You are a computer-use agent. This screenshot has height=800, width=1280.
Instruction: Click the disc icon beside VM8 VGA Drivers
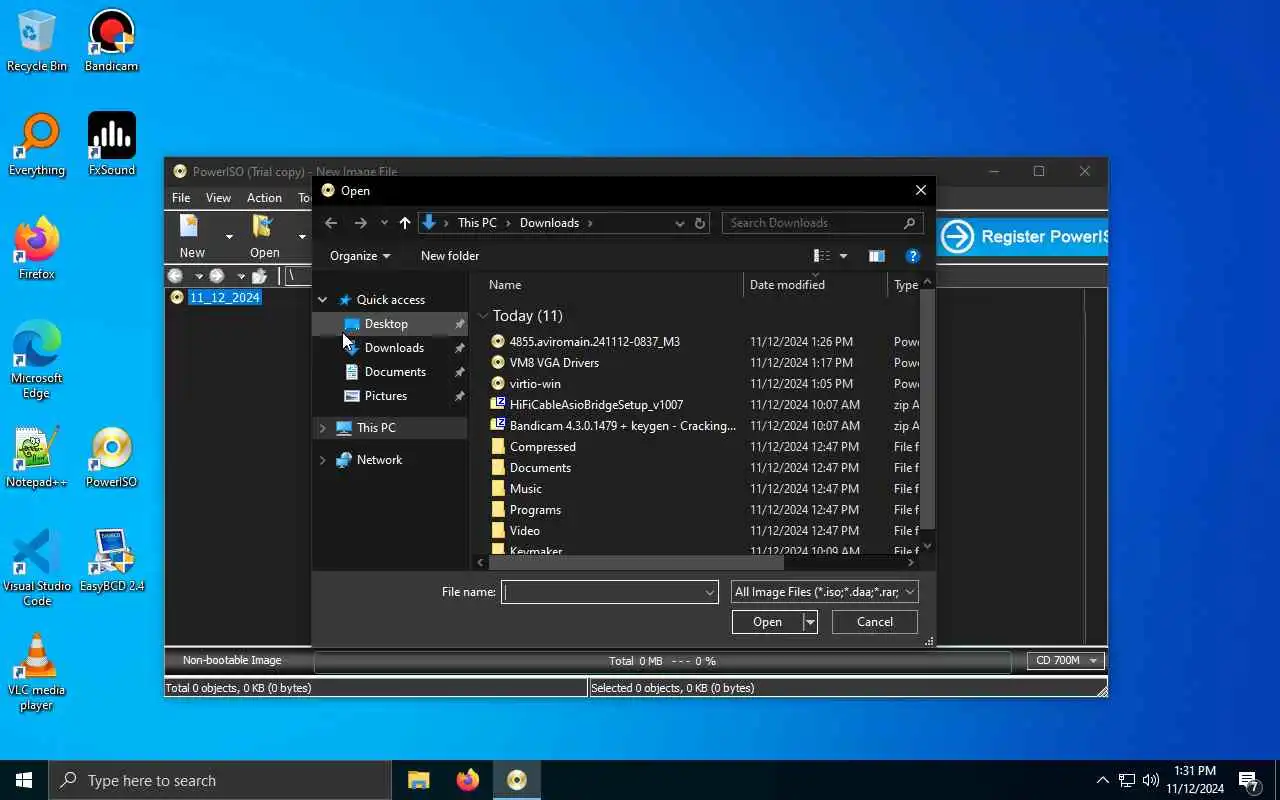point(498,362)
